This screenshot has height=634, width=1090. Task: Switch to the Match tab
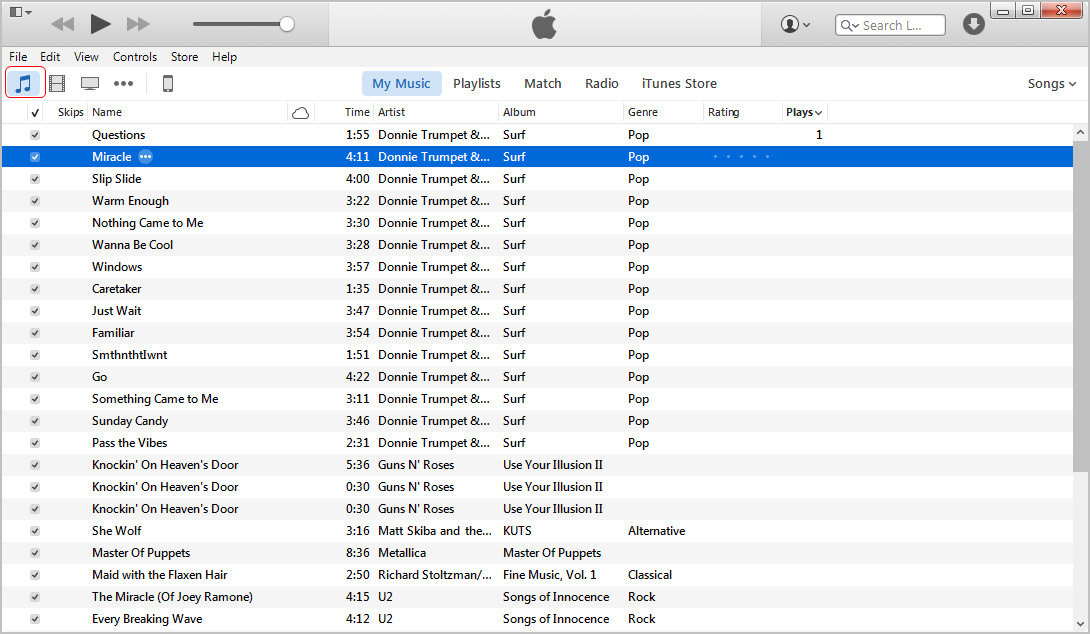point(543,83)
